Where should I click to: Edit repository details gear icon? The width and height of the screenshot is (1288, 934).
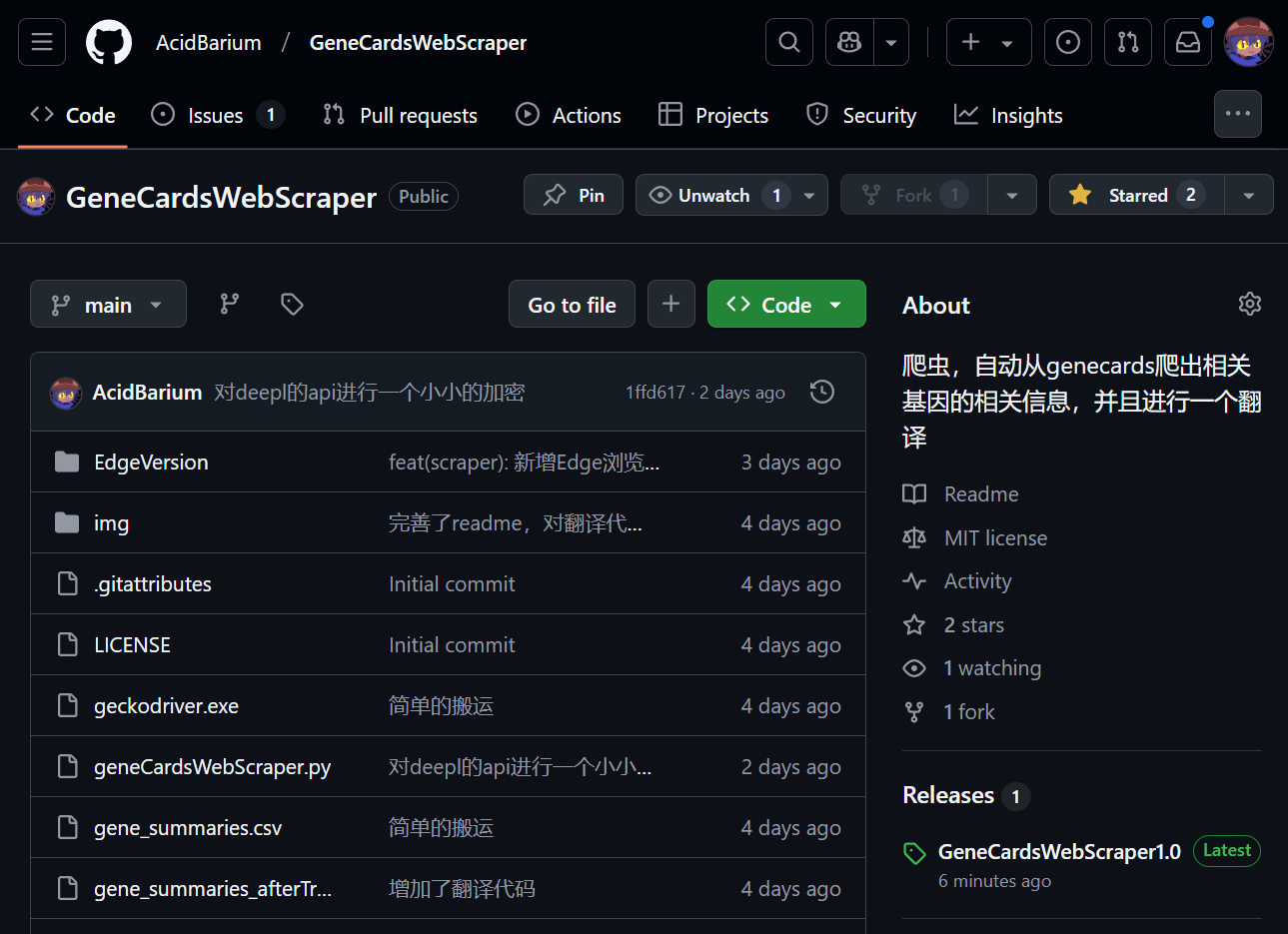[x=1249, y=304]
